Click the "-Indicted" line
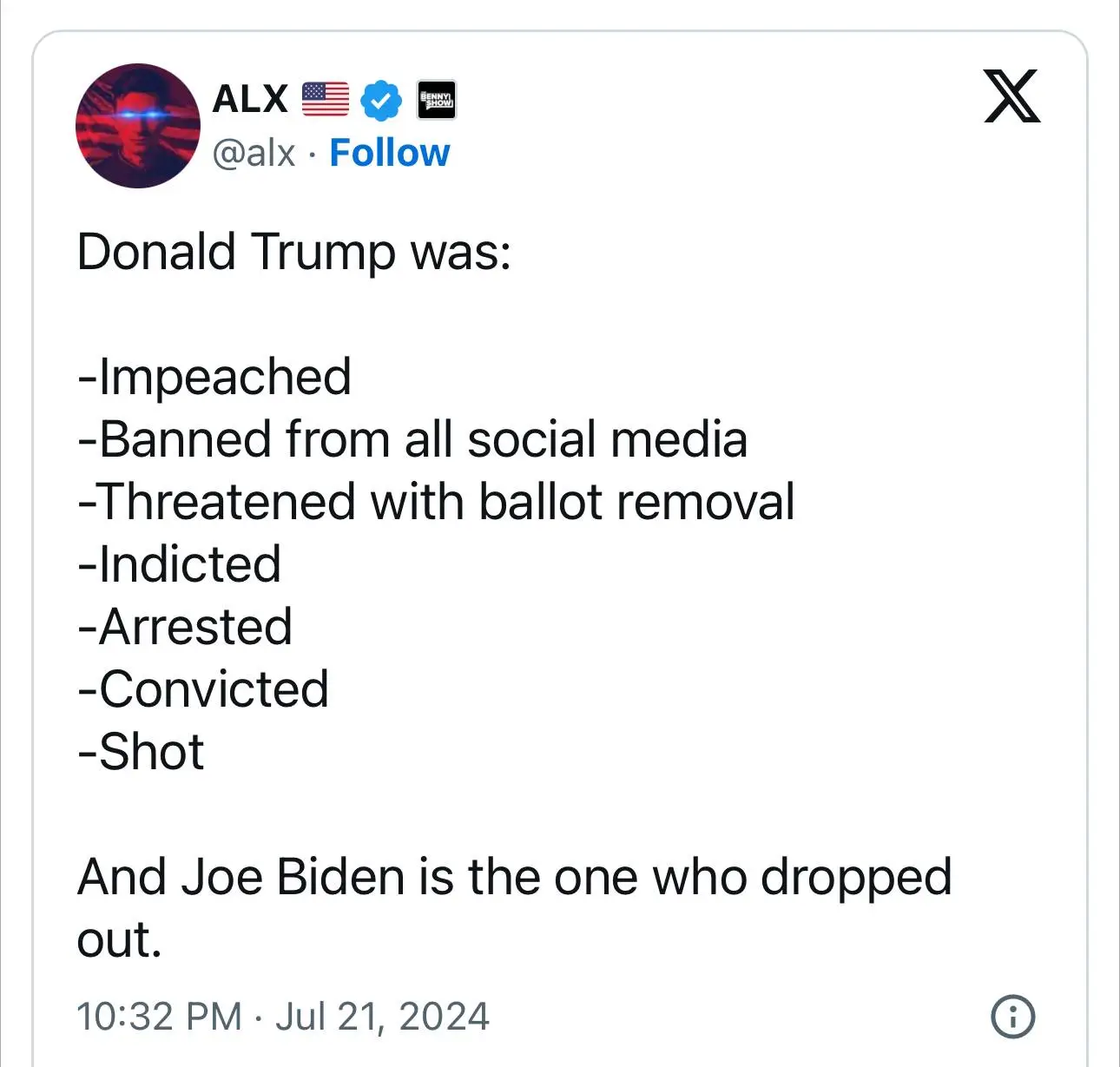The height and width of the screenshot is (1067, 1120). coord(180,564)
